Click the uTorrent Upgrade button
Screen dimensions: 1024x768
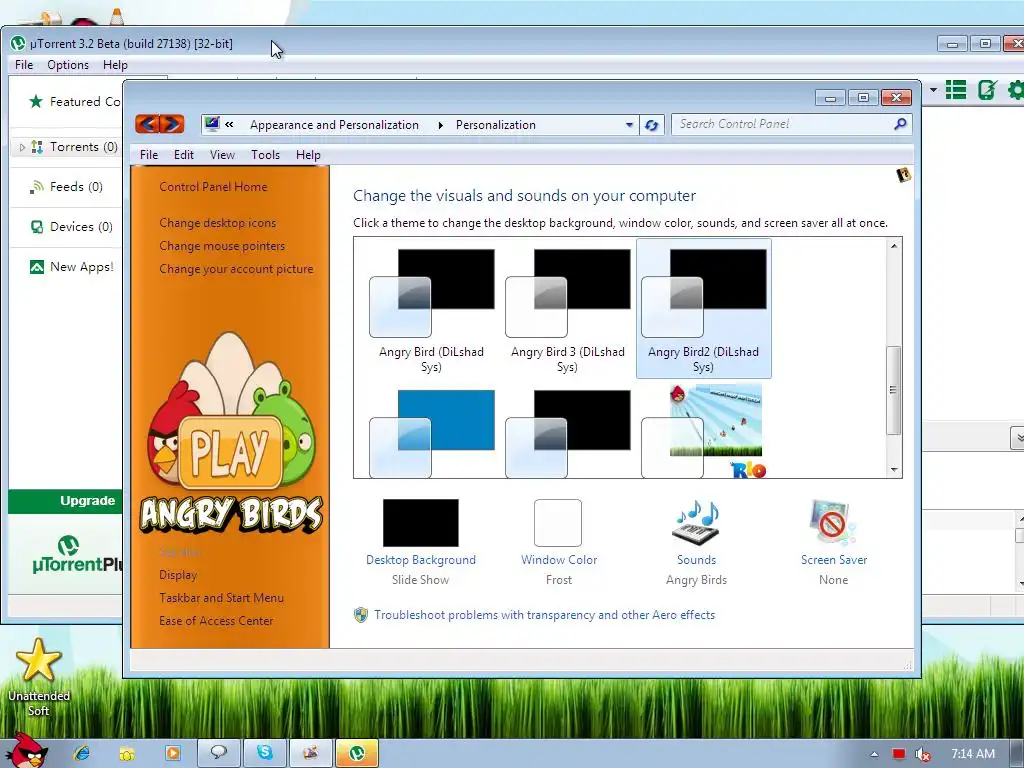coord(65,501)
